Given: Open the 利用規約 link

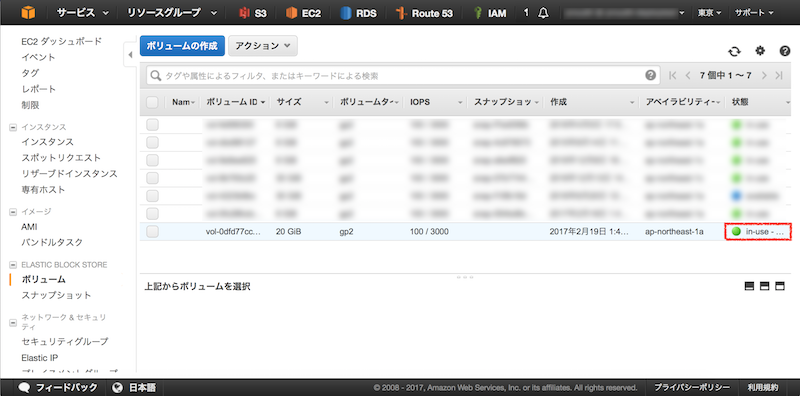Looking at the screenshot, I should click(x=763, y=387).
